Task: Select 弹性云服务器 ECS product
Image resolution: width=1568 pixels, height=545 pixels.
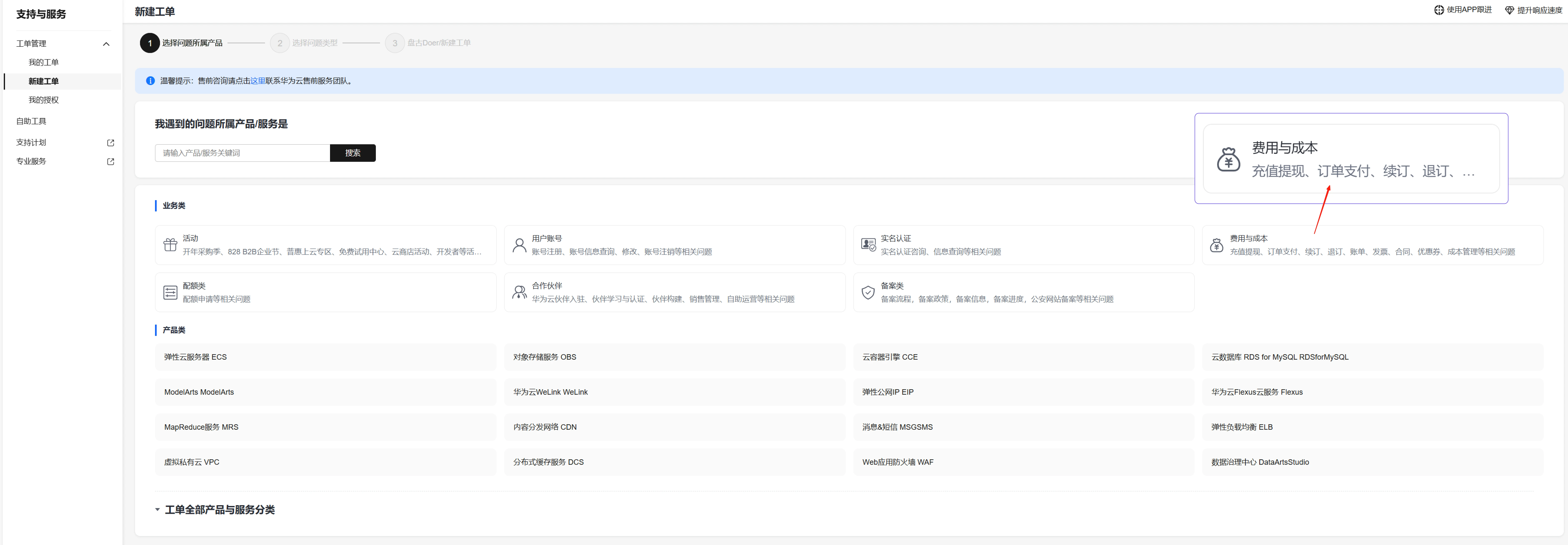Action: (x=326, y=357)
